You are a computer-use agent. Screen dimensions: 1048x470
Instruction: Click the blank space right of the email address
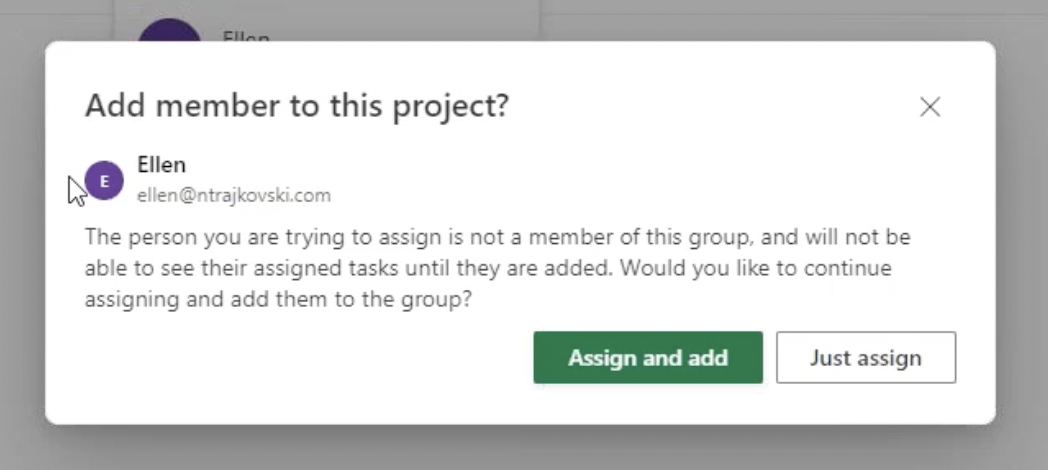(x=600, y=195)
